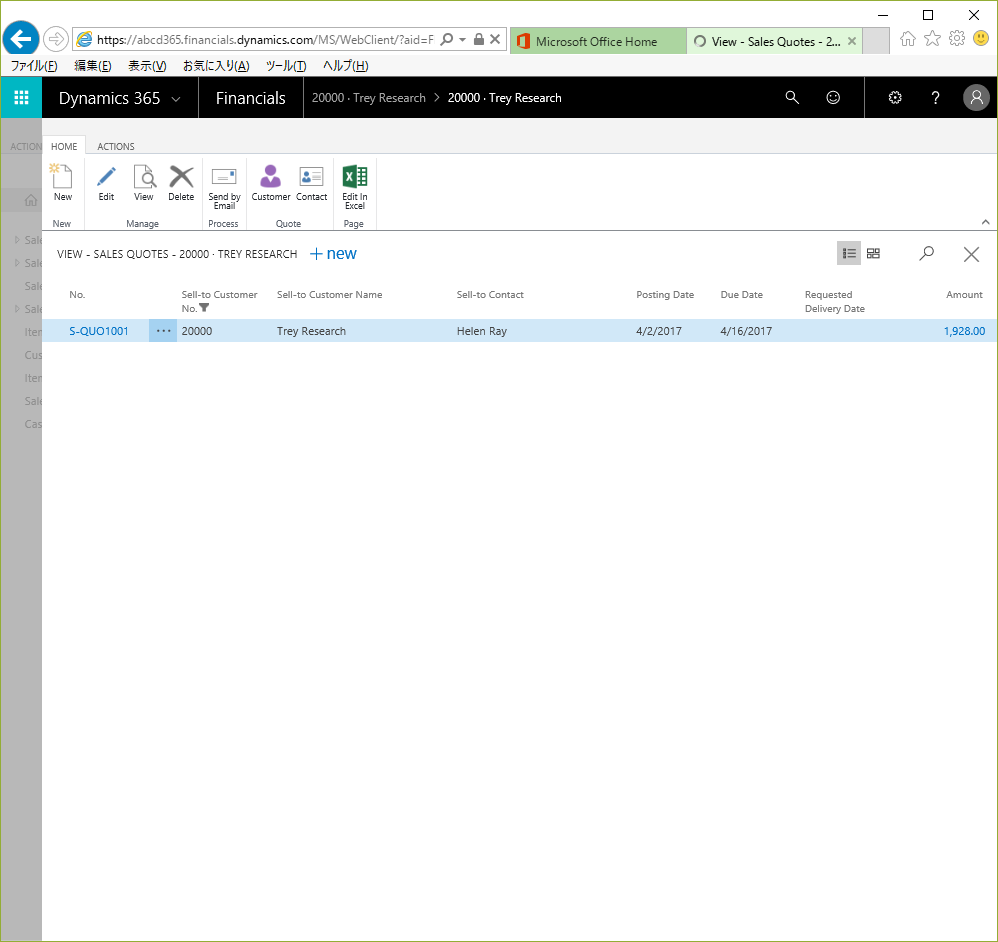Click the View magnifier document icon
This screenshot has width=998, height=942.
click(x=144, y=176)
